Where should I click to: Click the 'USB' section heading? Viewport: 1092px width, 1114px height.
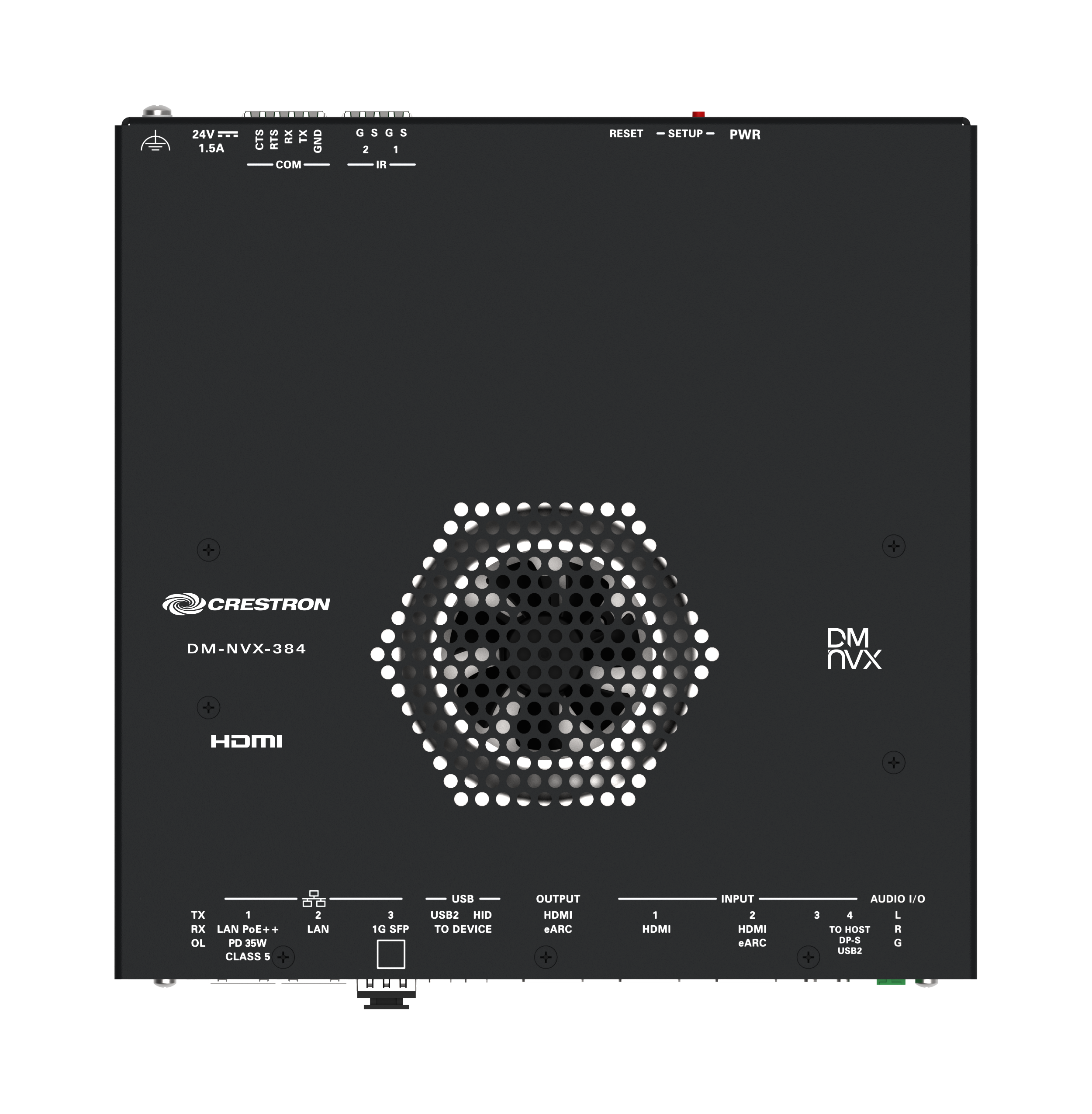[x=463, y=899]
